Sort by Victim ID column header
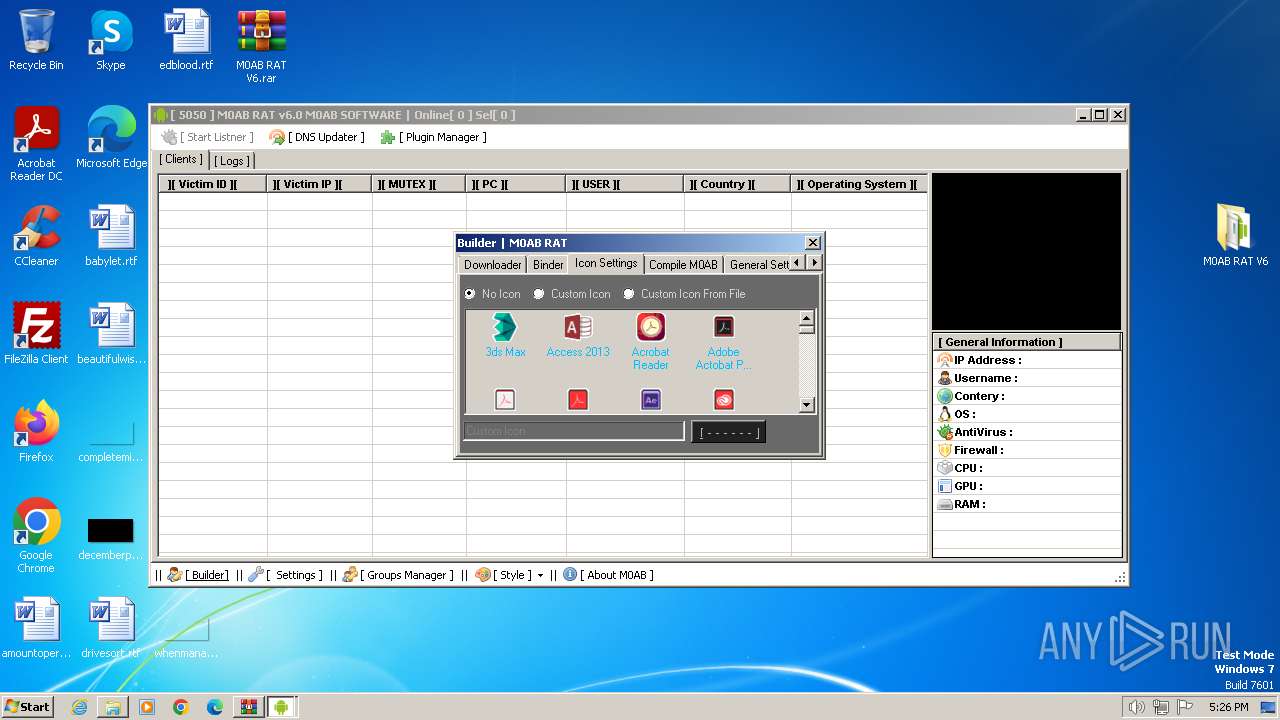 tap(213, 184)
